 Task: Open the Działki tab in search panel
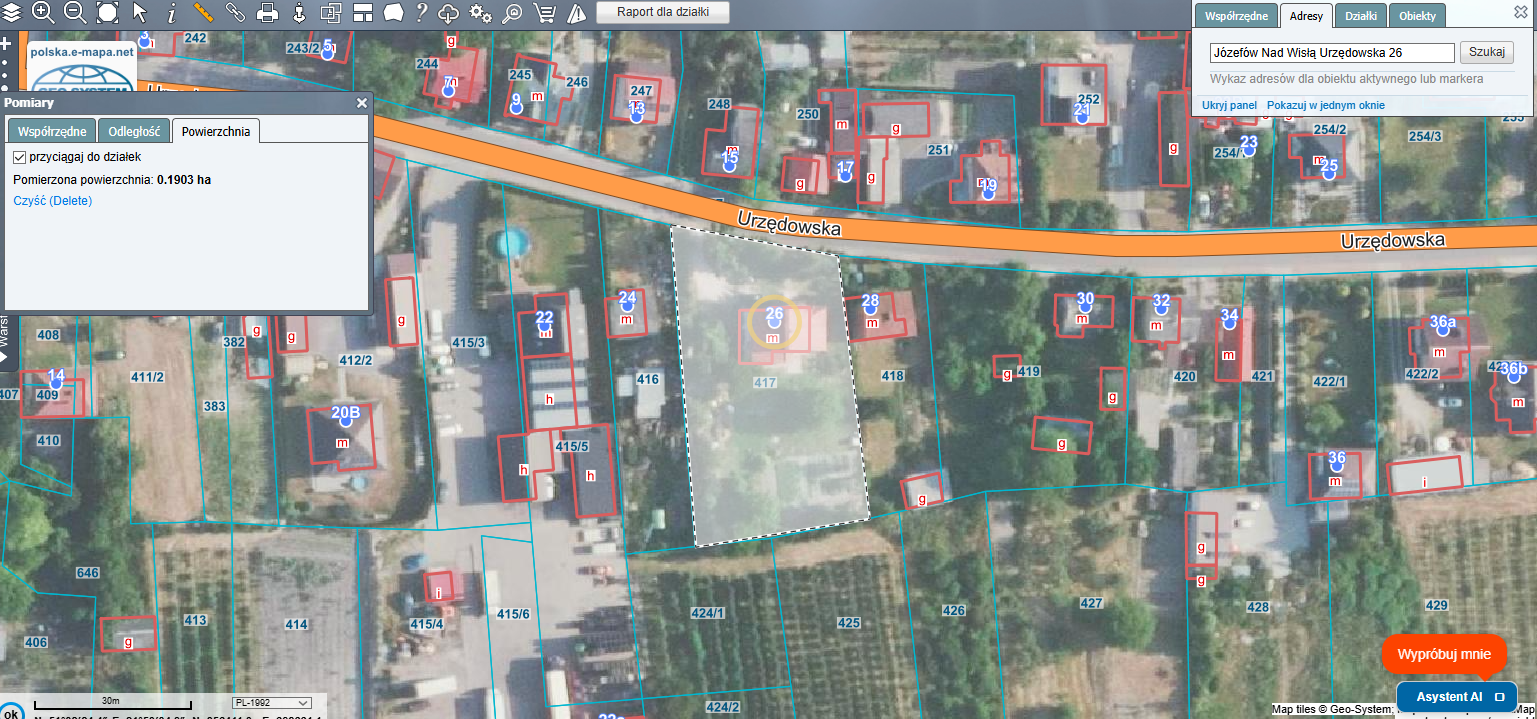[x=1360, y=16]
